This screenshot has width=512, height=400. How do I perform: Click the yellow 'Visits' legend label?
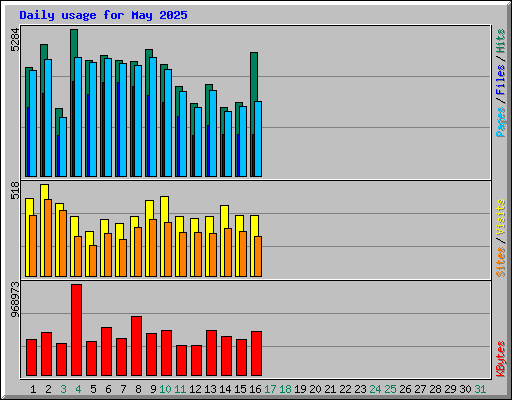[500, 217]
